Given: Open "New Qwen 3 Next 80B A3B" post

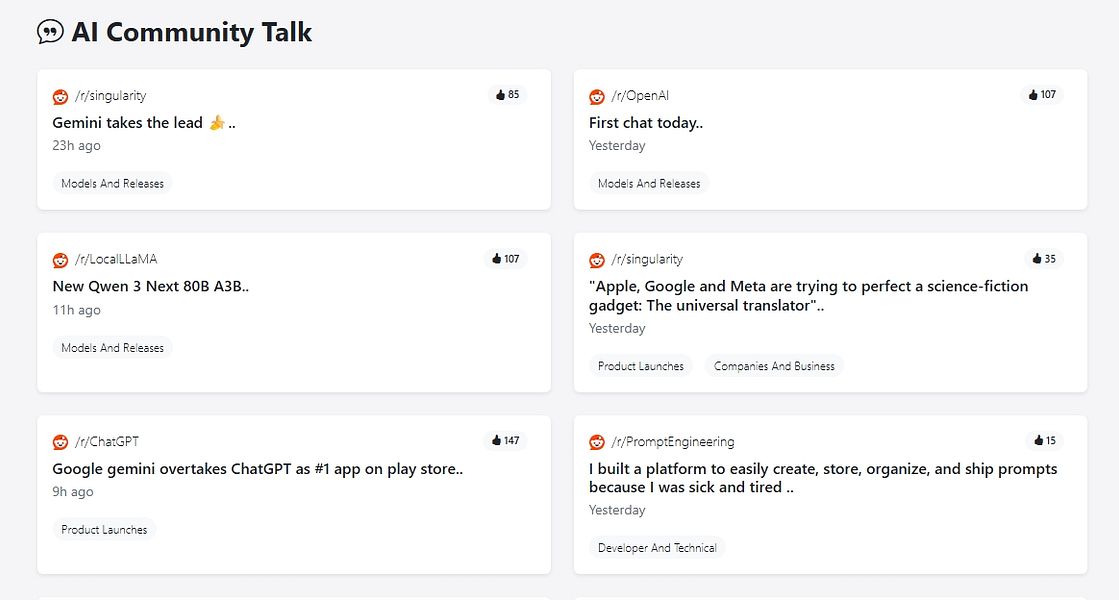Looking at the screenshot, I should [150, 286].
